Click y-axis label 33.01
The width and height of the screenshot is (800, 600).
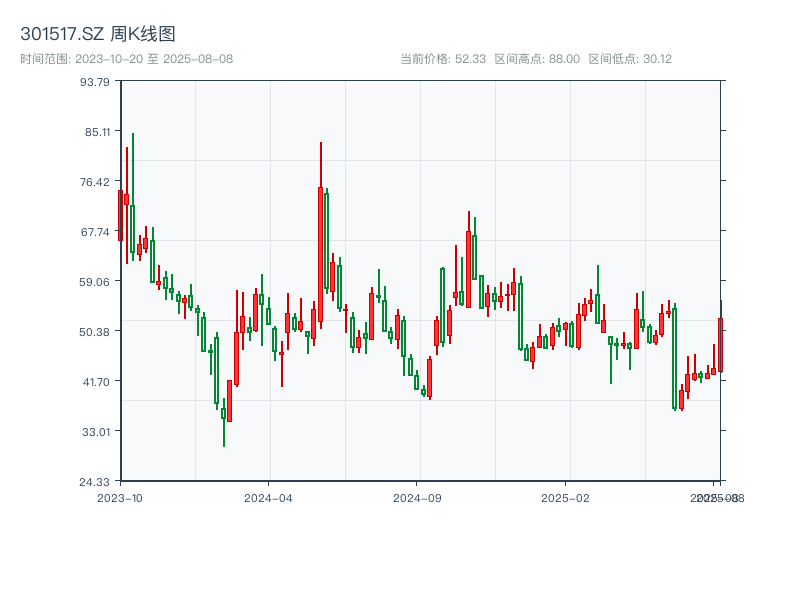pyautogui.click(x=96, y=432)
